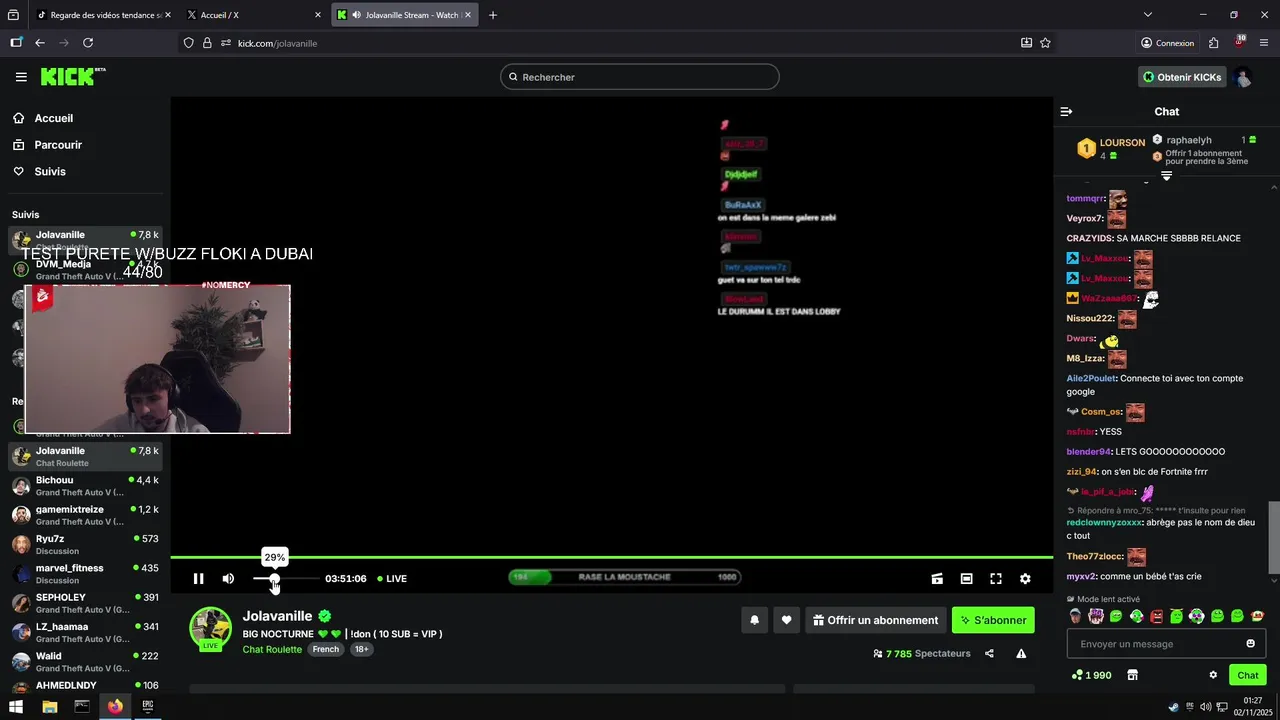Open the Kicks shop icon beside the 1 990 balance
This screenshot has width=1280, height=720.
coord(1132,675)
